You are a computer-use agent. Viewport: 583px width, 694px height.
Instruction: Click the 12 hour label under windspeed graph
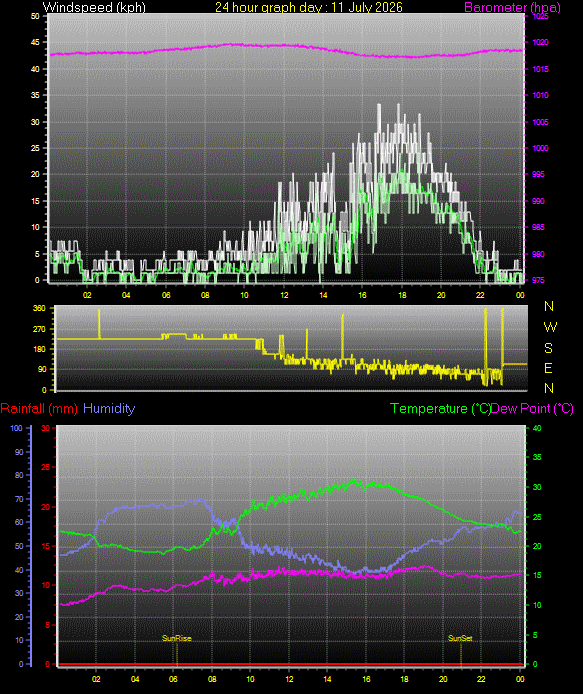[284, 295]
